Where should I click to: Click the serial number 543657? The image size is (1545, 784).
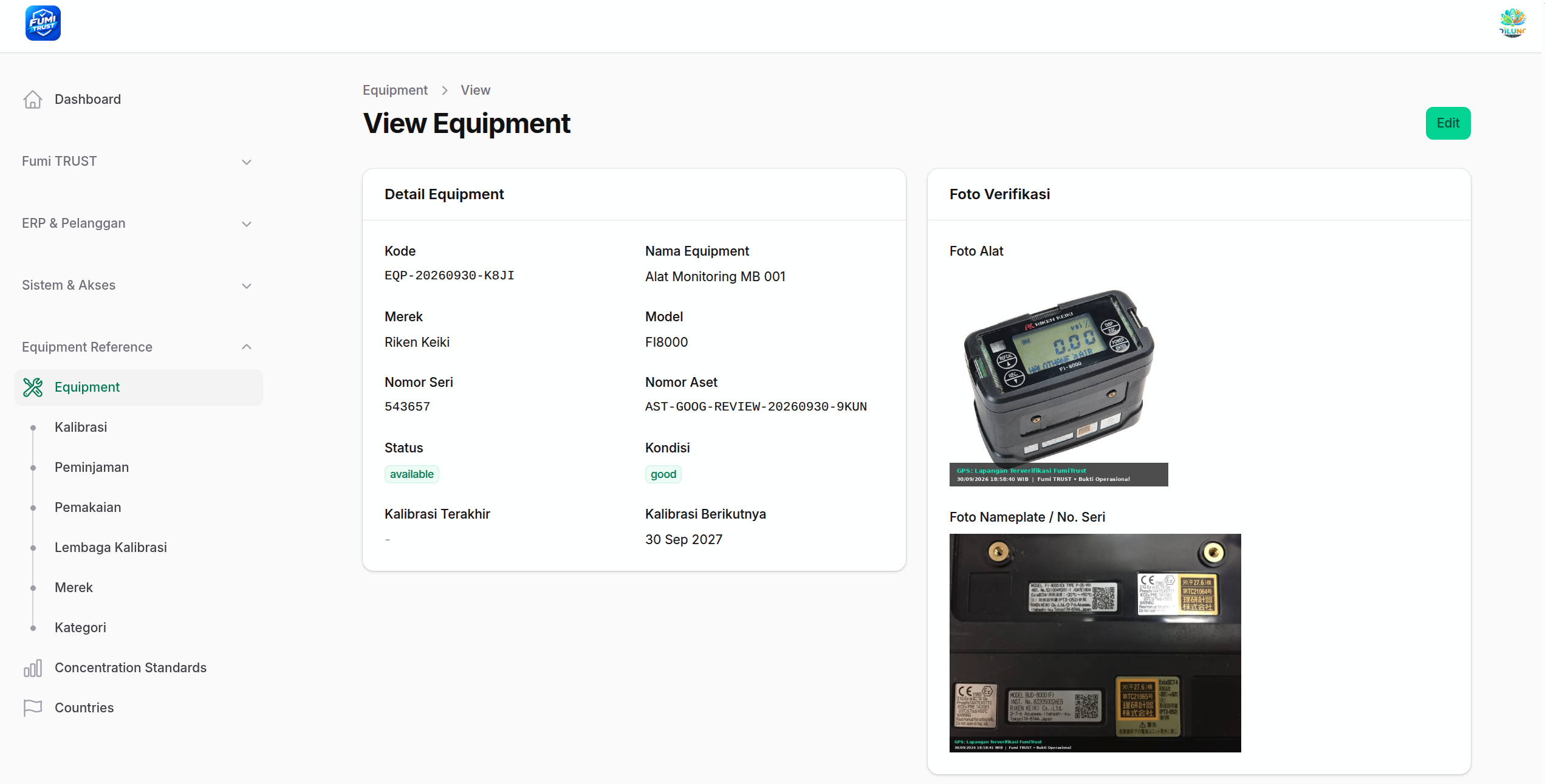click(x=407, y=407)
